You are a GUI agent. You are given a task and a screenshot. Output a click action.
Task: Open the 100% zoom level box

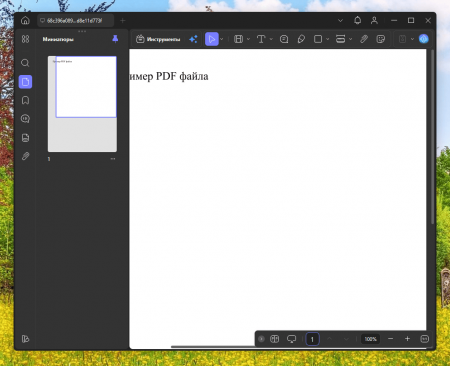coord(370,339)
